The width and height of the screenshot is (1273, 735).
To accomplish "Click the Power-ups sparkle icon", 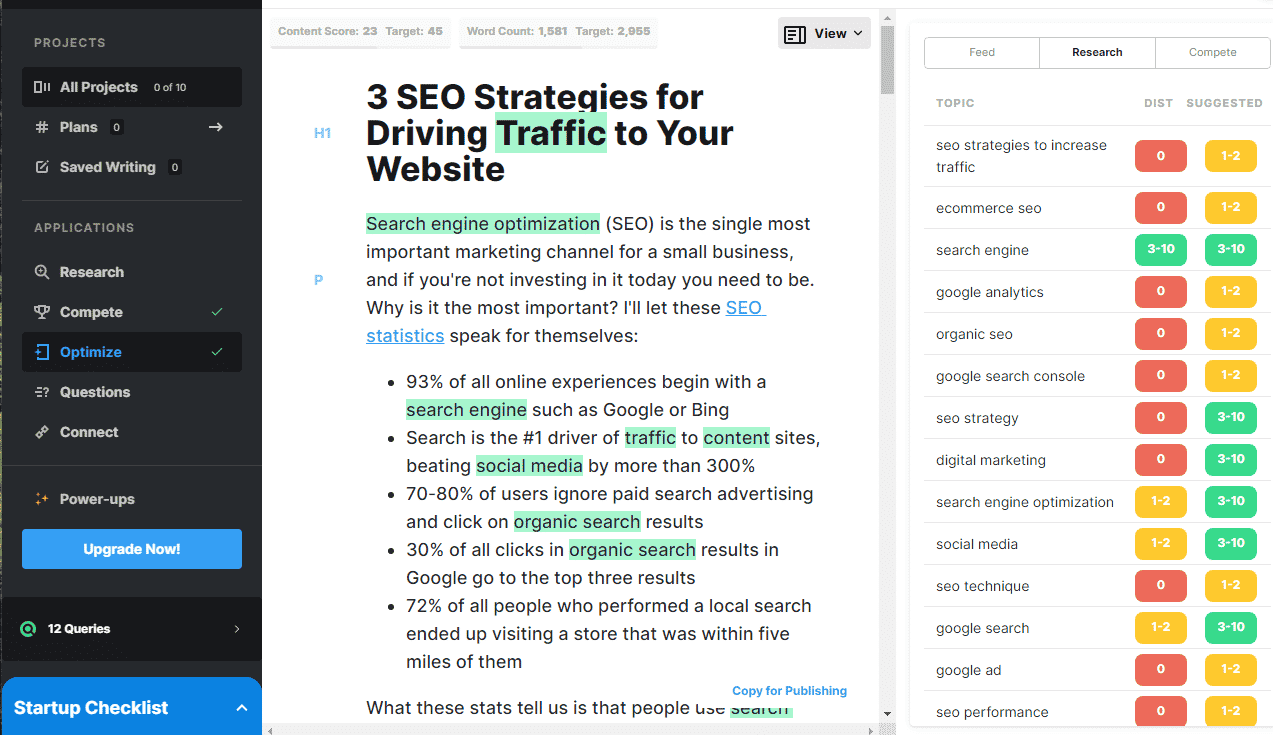I will tap(42, 499).
